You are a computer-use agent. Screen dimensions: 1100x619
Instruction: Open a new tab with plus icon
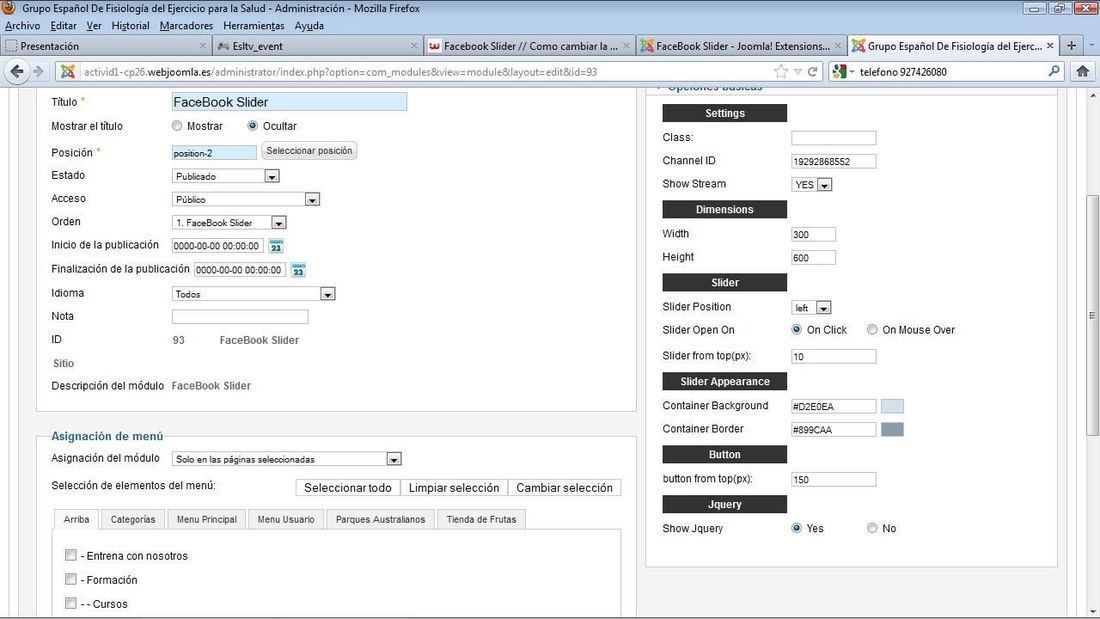(1071, 46)
